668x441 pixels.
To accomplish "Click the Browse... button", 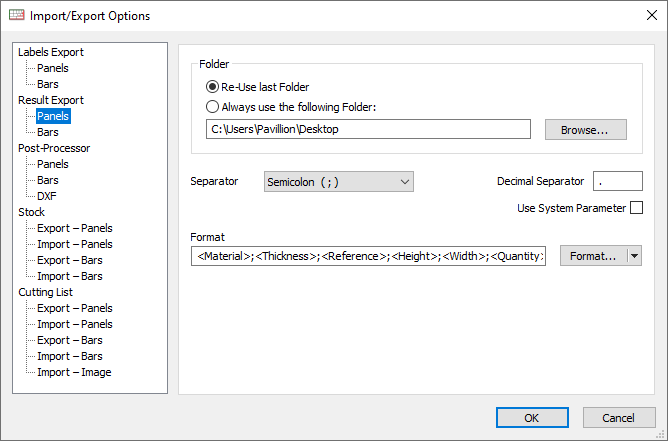I will (586, 130).
